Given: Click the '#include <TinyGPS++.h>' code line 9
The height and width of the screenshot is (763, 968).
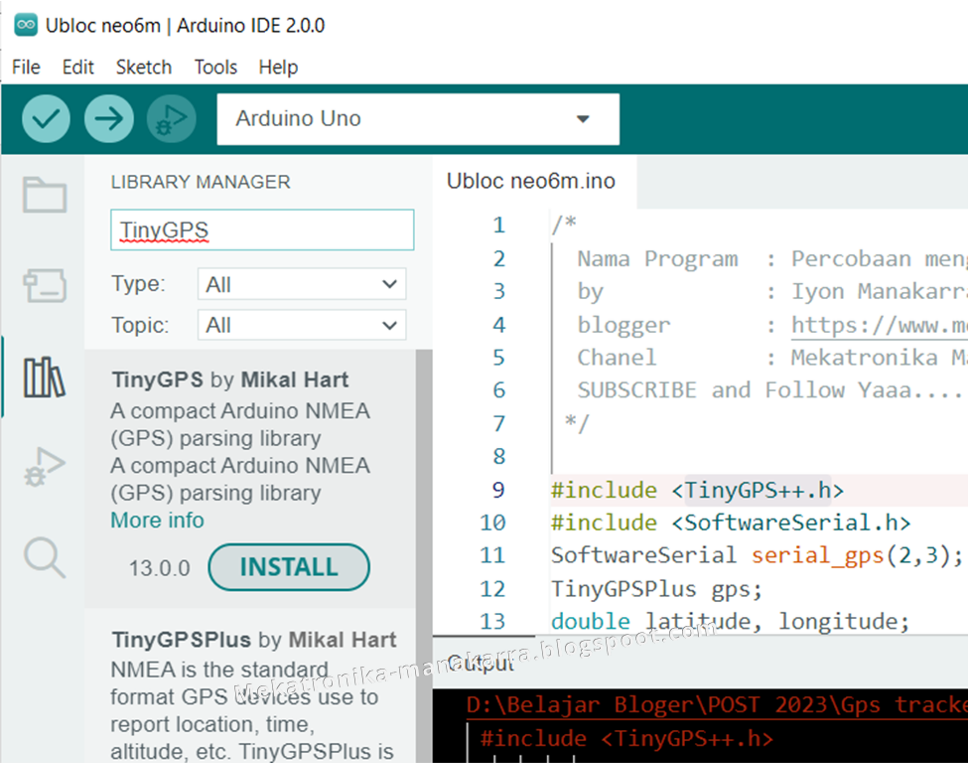Looking at the screenshot, I should pyautogui.click(x=698, y=490).
